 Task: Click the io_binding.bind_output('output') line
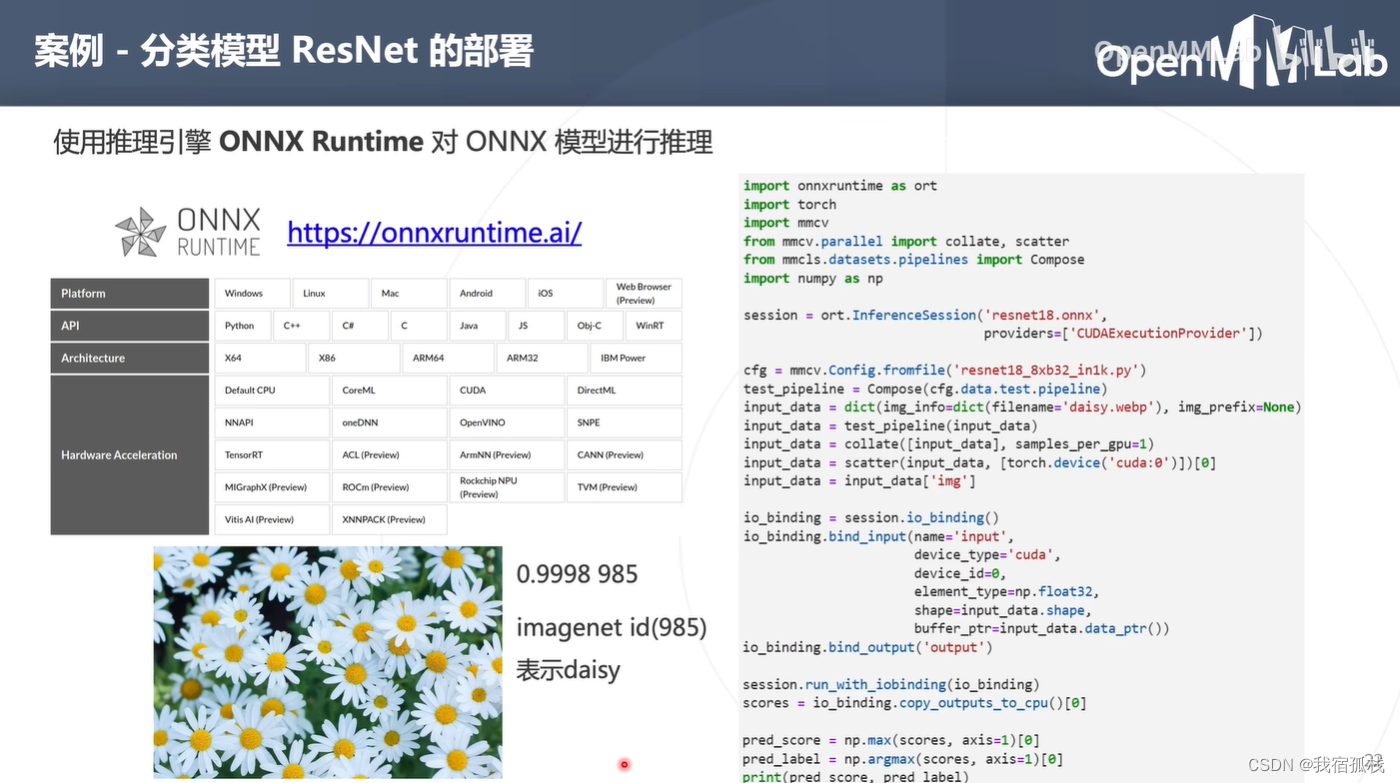(x=867, y=647)
